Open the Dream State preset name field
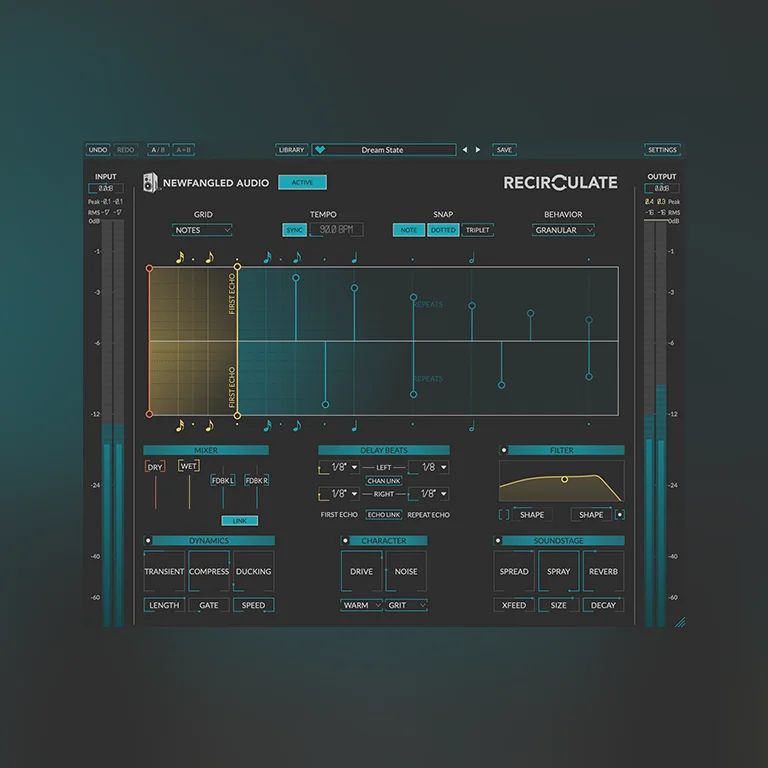 click(x=384, y=150)
